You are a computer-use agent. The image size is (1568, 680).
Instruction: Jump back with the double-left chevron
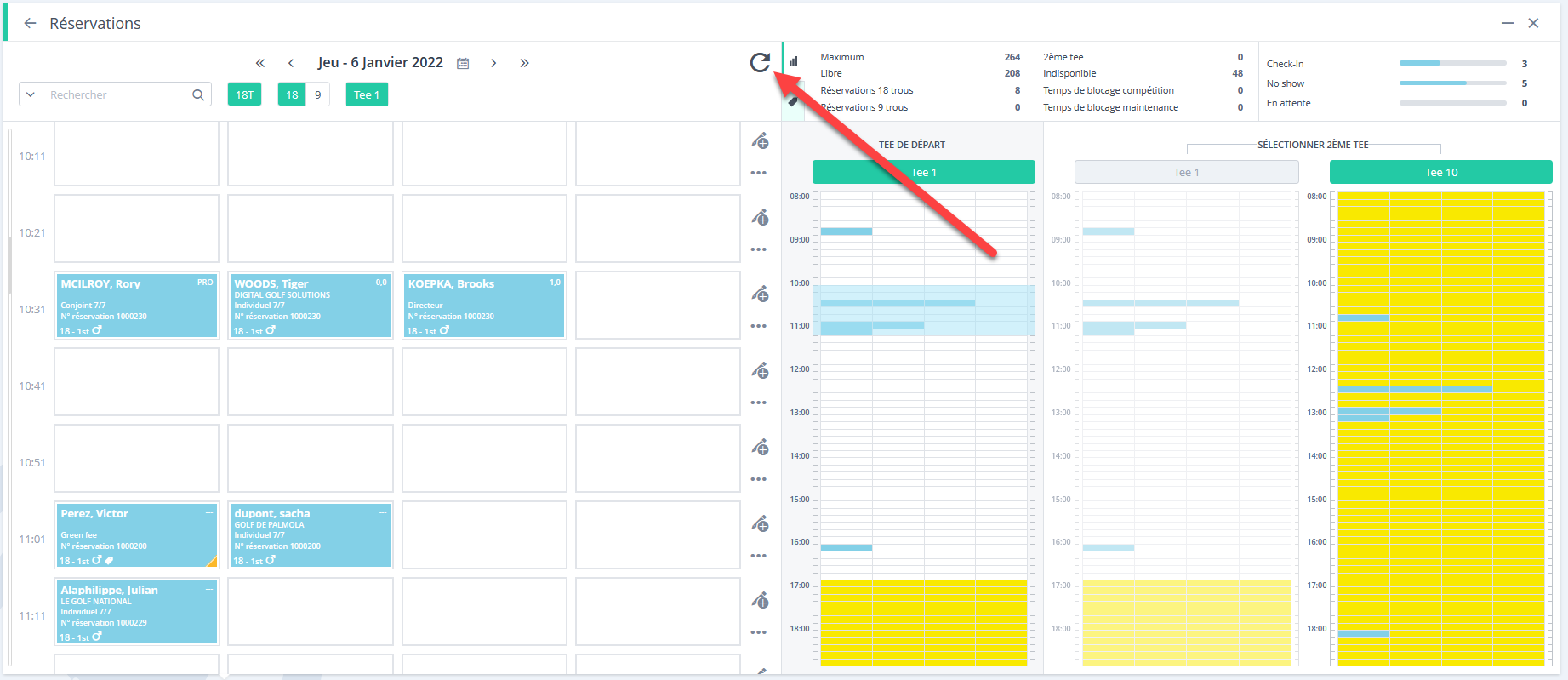pyautogui.click(x=260, y=63)
